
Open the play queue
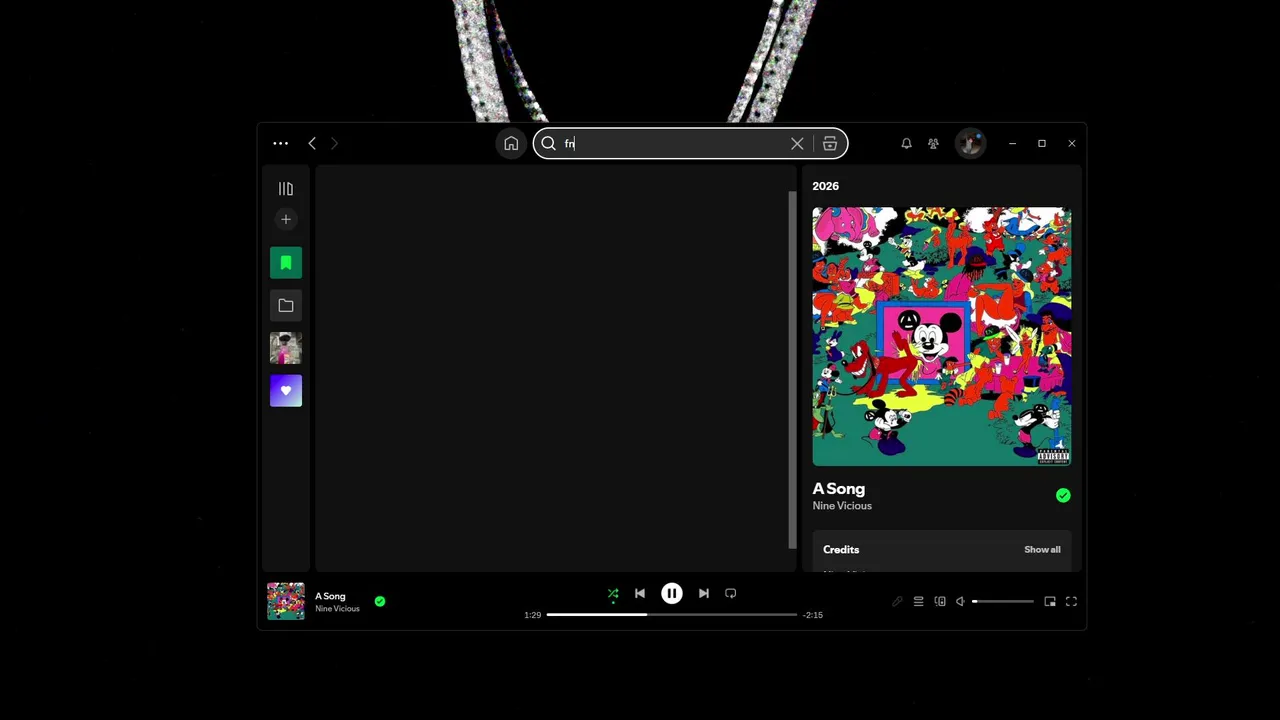[x=918, y=601]
